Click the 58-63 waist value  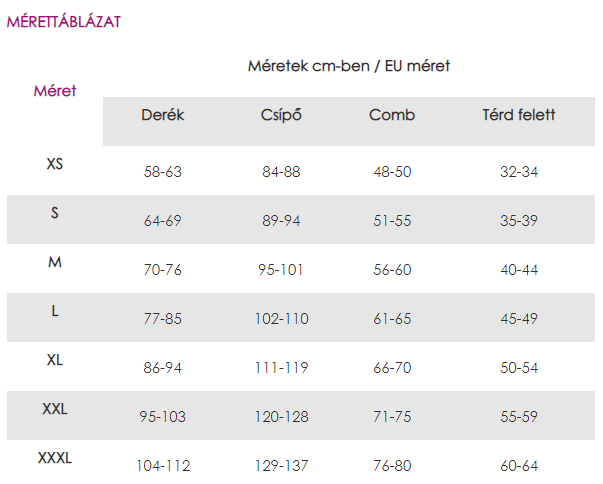163,171
